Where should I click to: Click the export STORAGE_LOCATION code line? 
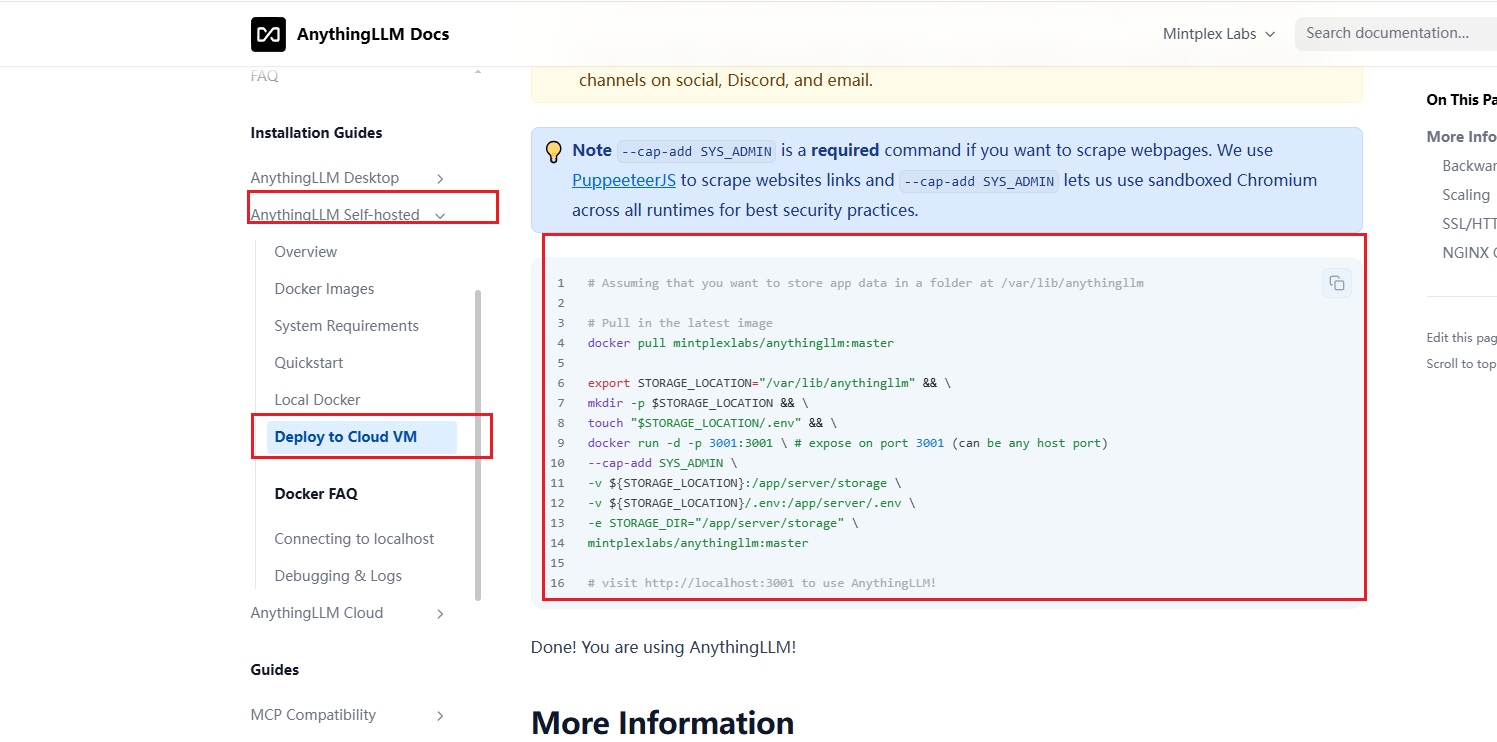tap(769, 383)
